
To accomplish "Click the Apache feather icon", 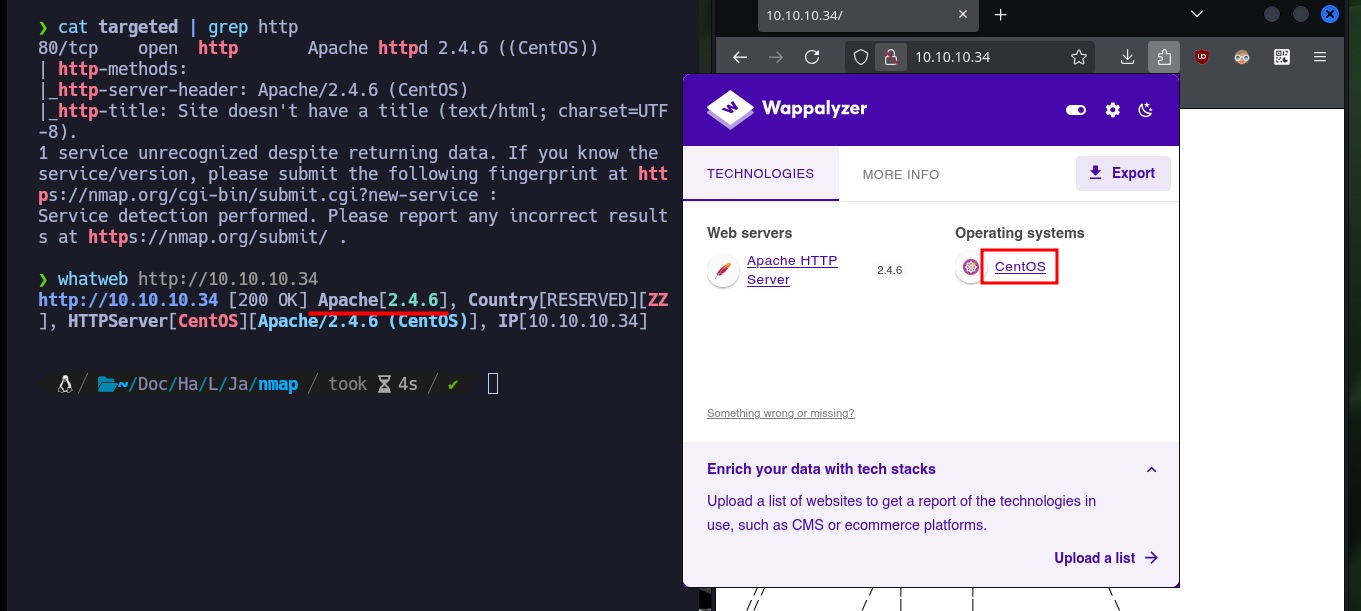I will pyautogui.click(x=723, y=270).
